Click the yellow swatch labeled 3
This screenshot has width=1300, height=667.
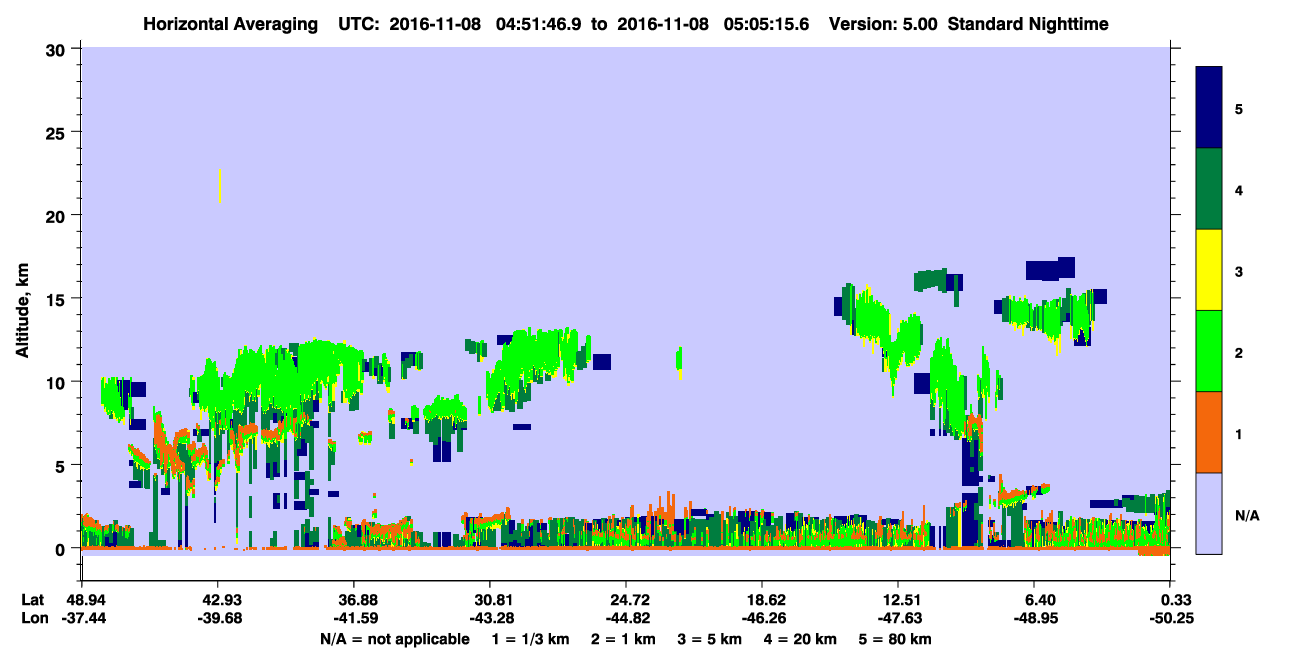1209,270
